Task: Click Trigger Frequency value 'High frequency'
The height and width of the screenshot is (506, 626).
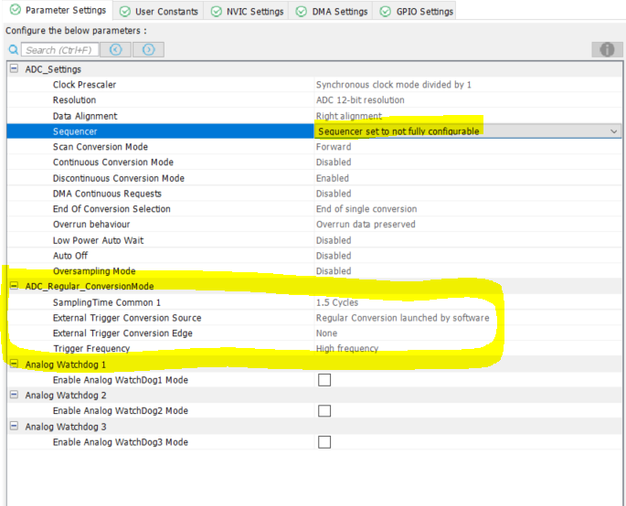Action: point(347,348)
